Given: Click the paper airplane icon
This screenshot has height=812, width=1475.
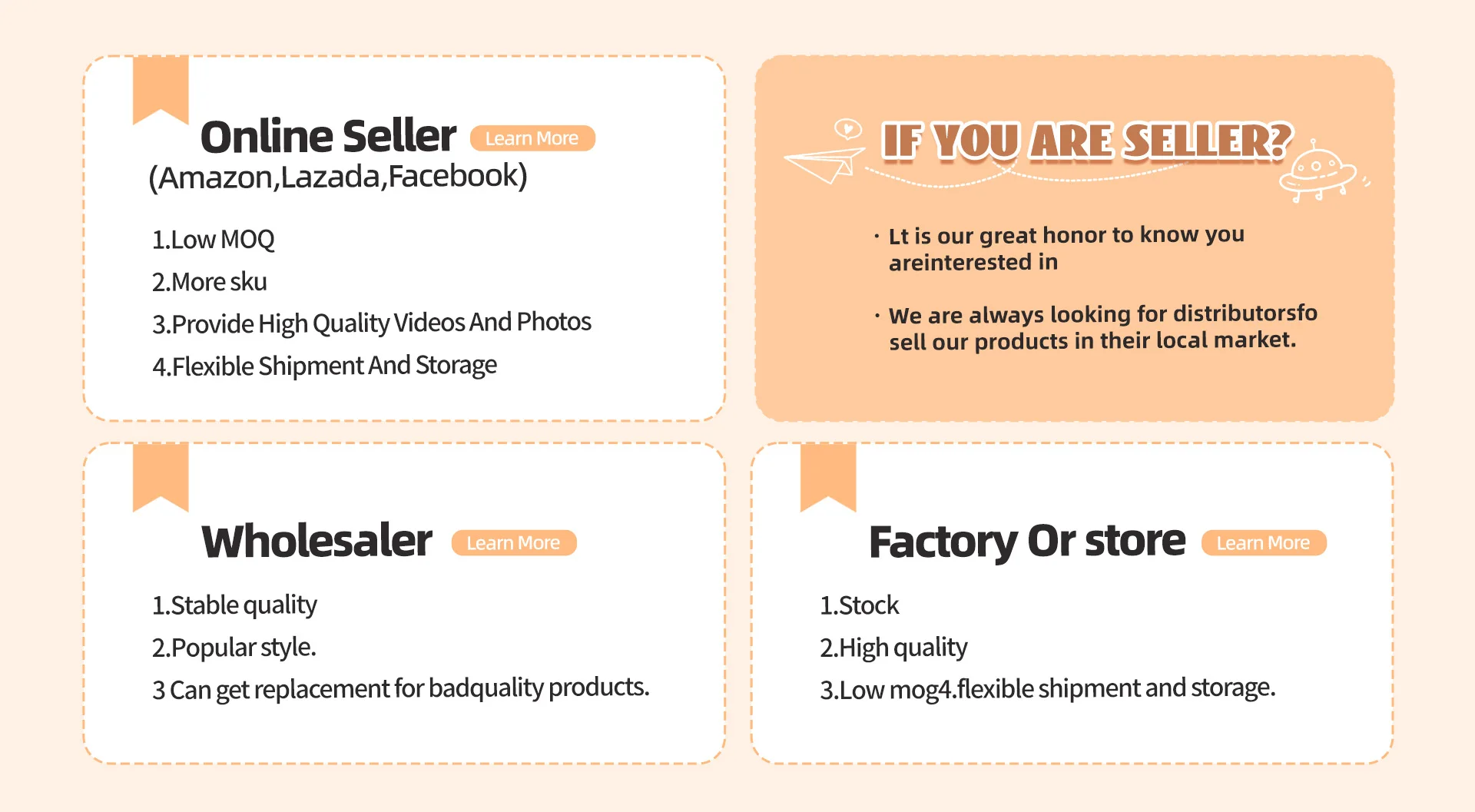Looking at the screenshot, I should 822,163.
